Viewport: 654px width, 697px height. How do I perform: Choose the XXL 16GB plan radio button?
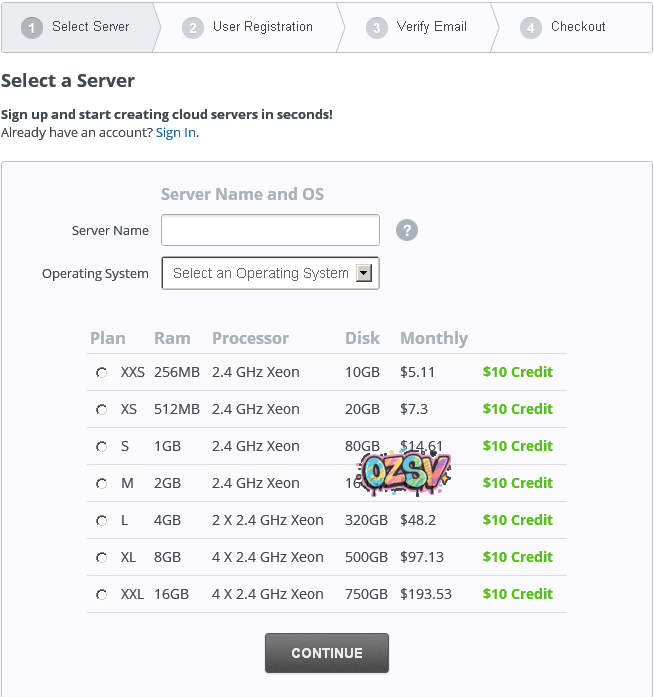[x=101, y=594]
